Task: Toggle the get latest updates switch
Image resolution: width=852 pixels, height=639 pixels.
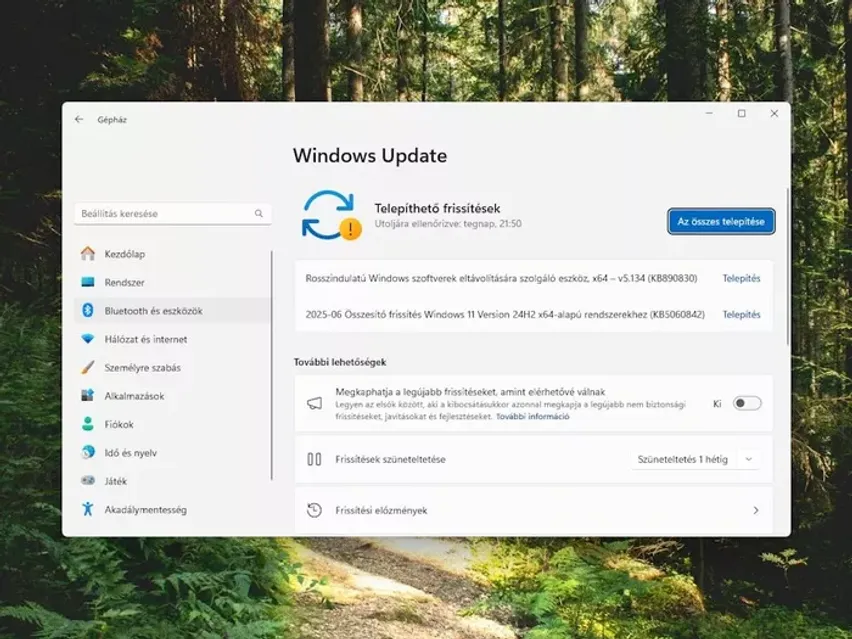Action: 747,403
